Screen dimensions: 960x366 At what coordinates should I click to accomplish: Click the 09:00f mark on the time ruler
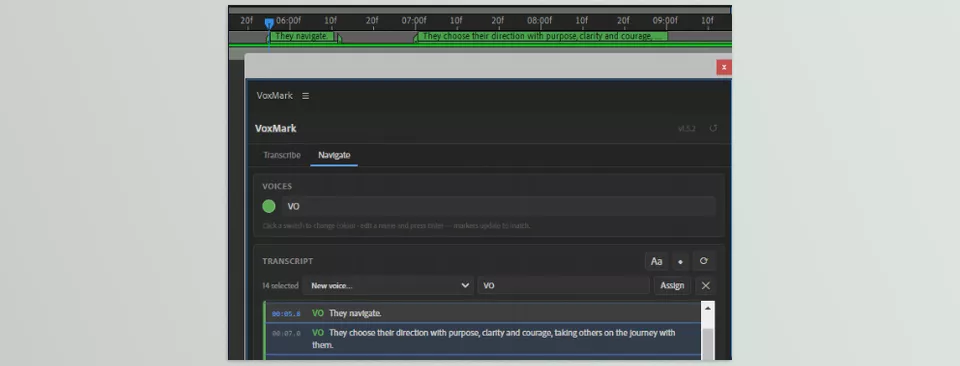point(665,21)
